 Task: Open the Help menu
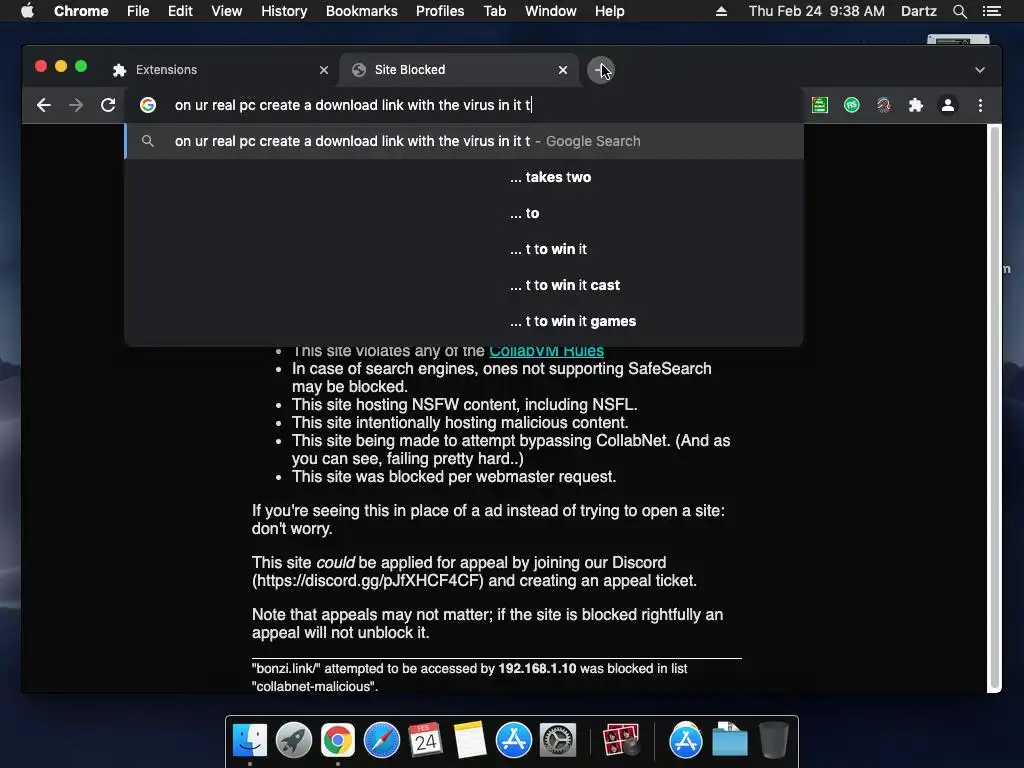[609, 11]
